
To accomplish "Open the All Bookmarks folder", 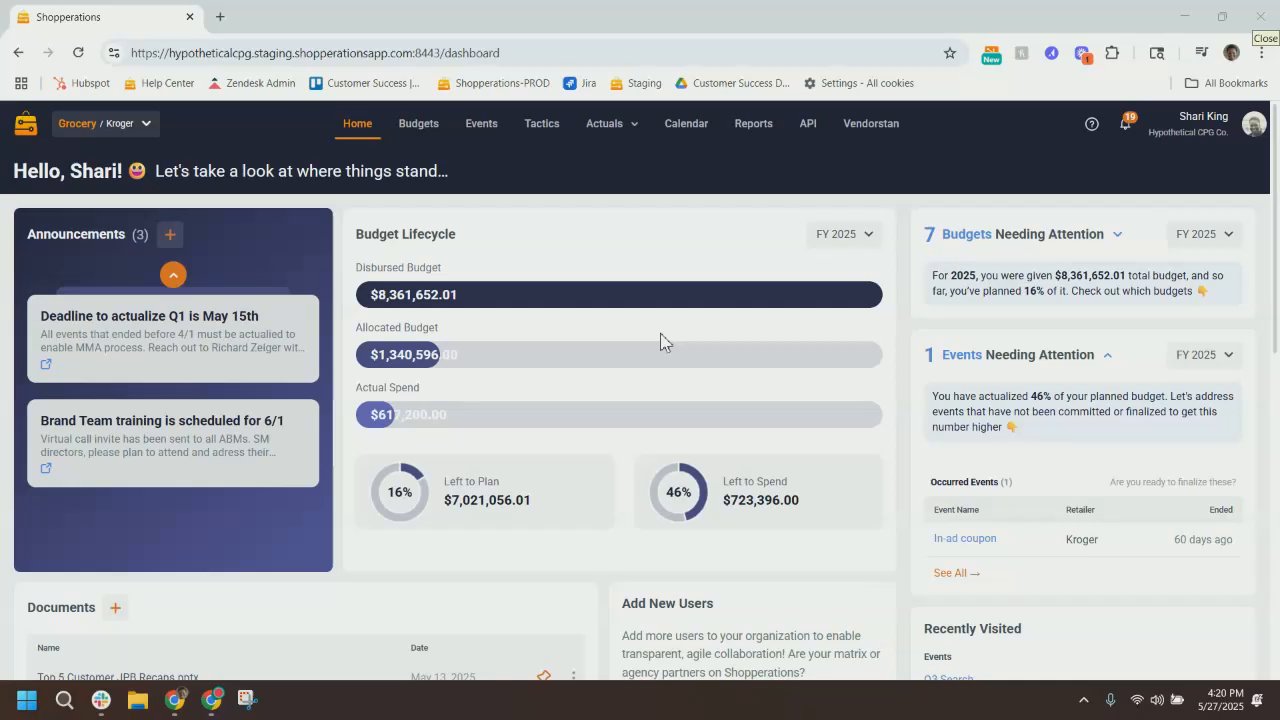I will point(1226,84).
